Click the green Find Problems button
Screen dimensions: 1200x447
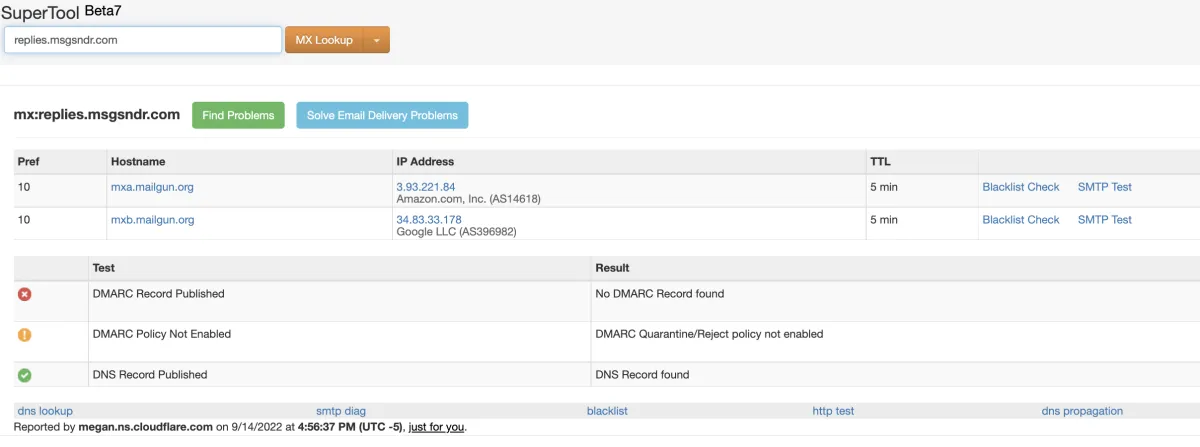(238, 115)
